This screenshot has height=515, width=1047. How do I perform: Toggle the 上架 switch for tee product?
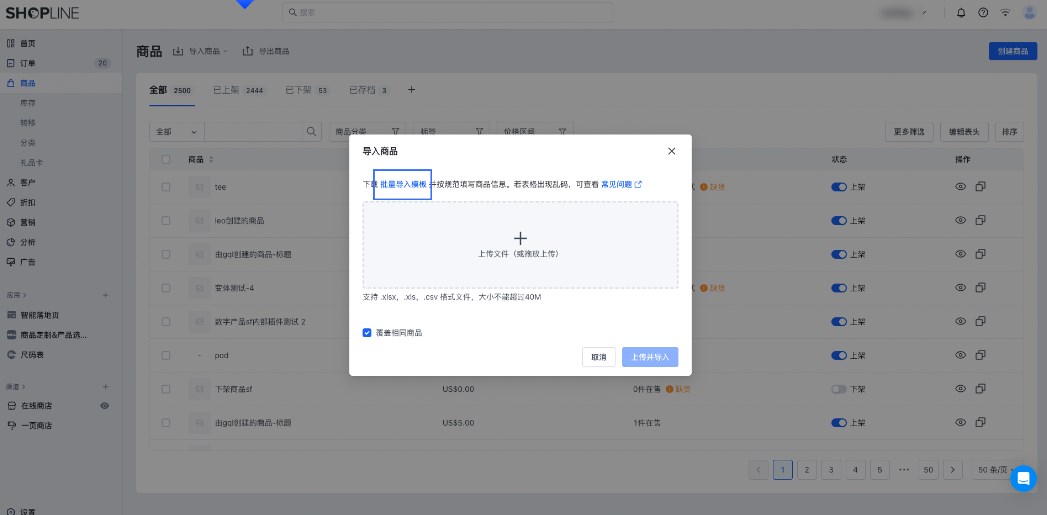pos(838,187)
